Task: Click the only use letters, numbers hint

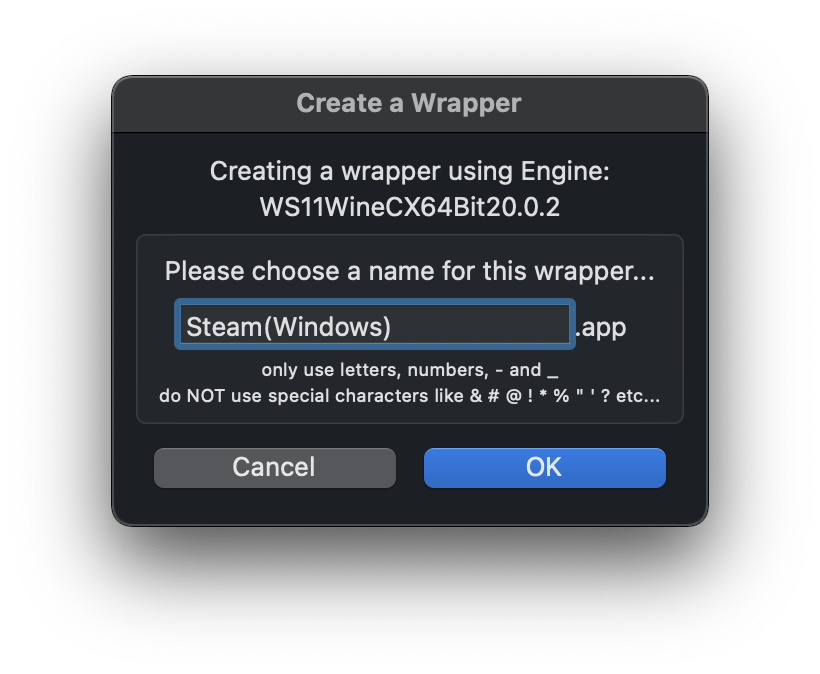Action: click(x=409, y=370)
